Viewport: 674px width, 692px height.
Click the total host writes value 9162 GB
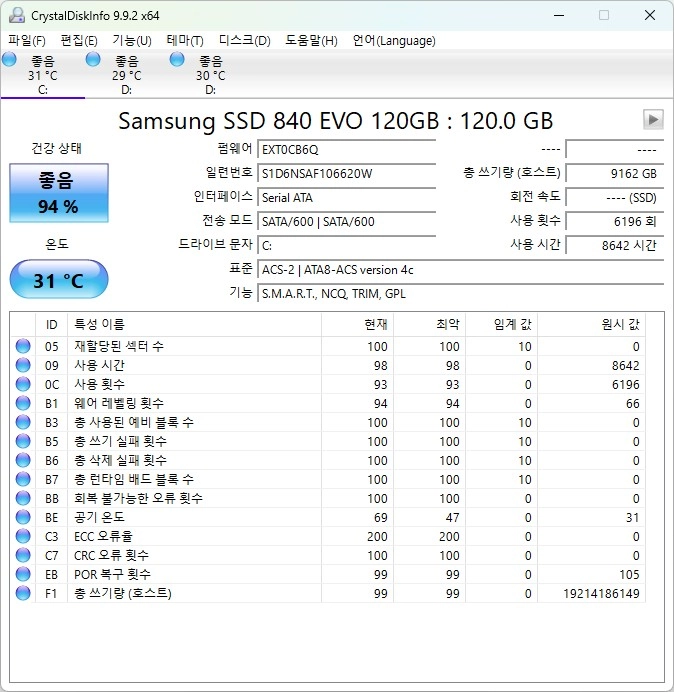pyautogui.click(x=614, y=173)
